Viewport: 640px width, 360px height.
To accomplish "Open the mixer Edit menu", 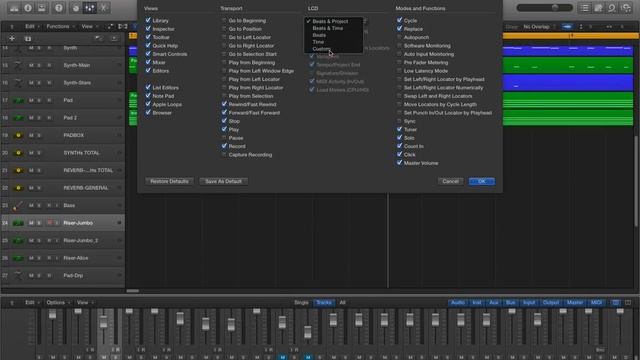I will (x=32, y=302).
